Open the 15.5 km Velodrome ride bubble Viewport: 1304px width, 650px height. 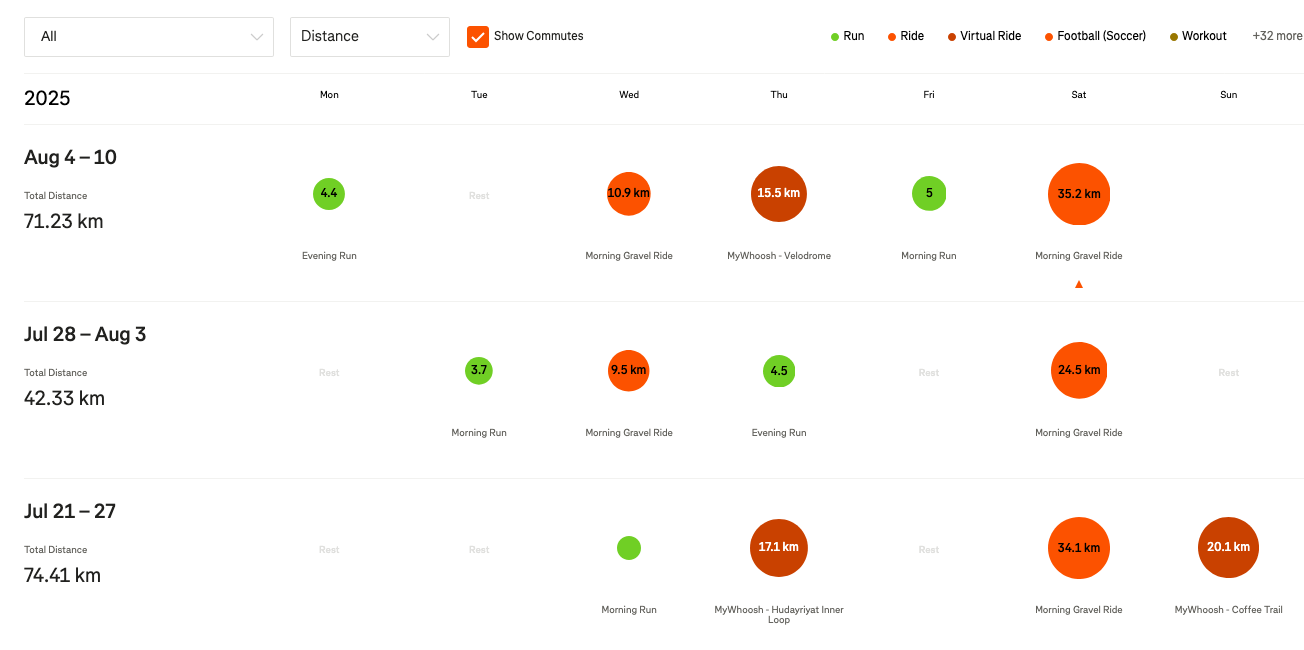778,193
